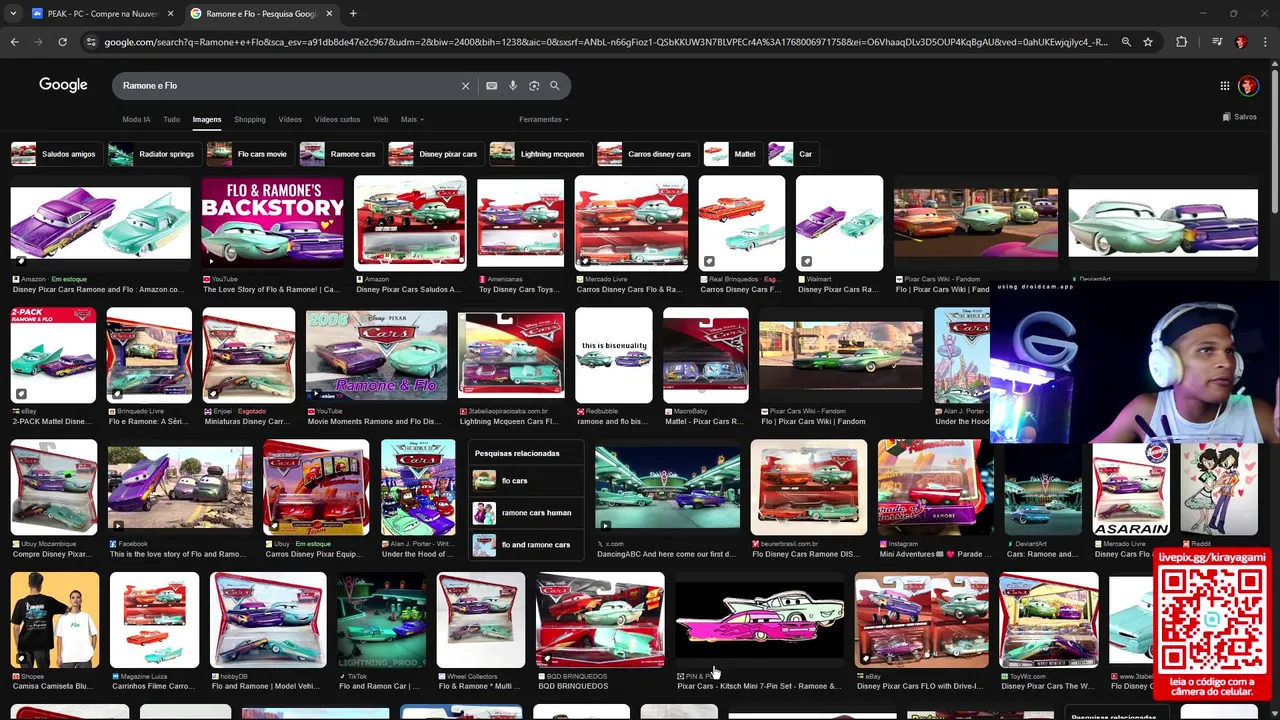Open the pink Kitsch Mini 7-Pin Set image
The width and height of the screenshot is (1280, 720).
click(759, 620)
